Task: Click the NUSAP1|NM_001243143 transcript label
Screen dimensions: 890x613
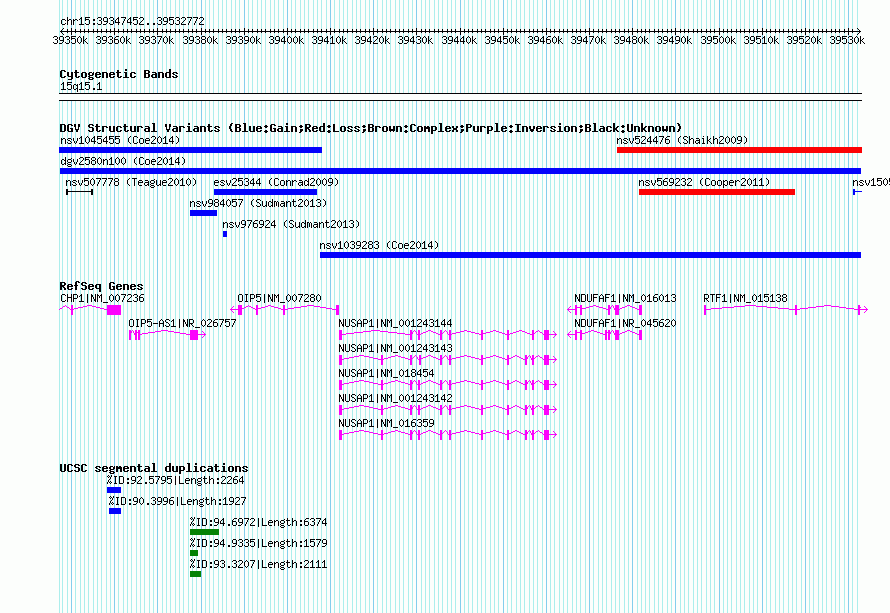Action: coord(395,348)
